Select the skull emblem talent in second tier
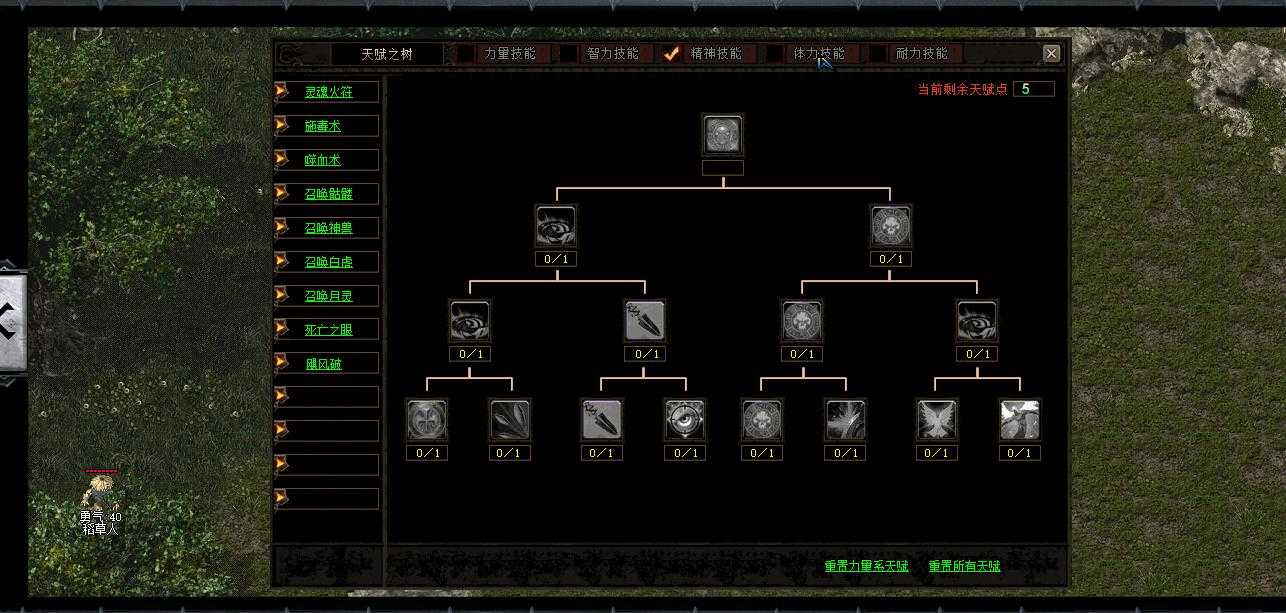Image resolution: width=1286 pixels, height=613 pixels. coord(890,226)
